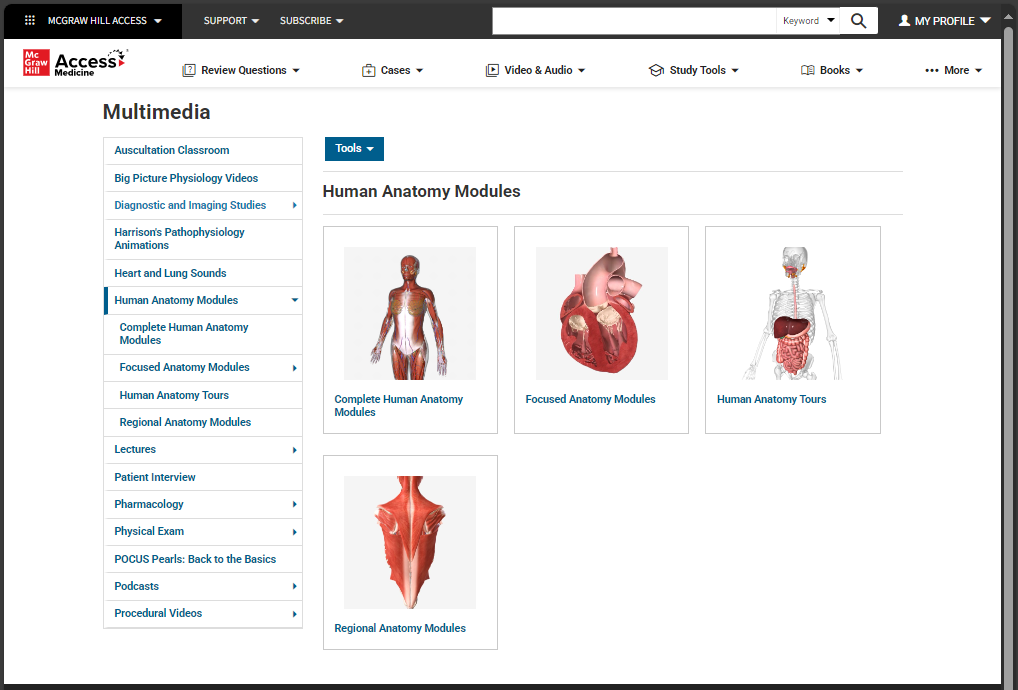Open the McGraw Hill Access apps grid icon

coord(29,21)
